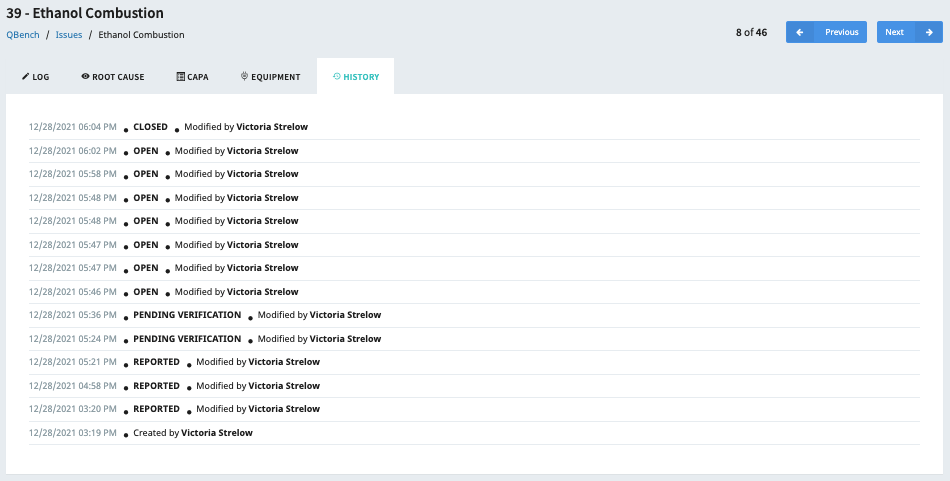Click the plug icon on Equipment tab
Viewport: 950px width, 481px height.
coord(244,76)
